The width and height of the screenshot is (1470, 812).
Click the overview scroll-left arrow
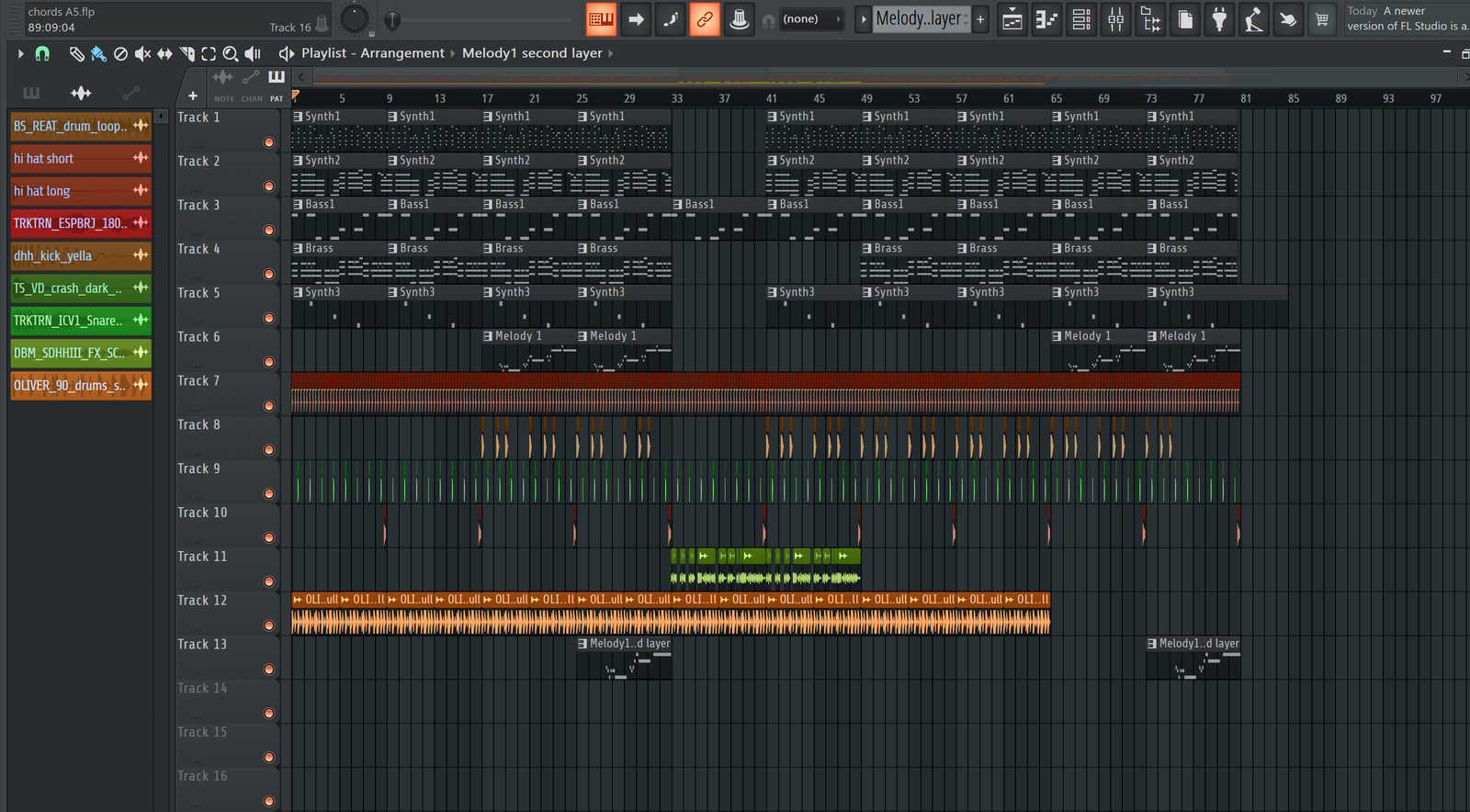[300, 76]
